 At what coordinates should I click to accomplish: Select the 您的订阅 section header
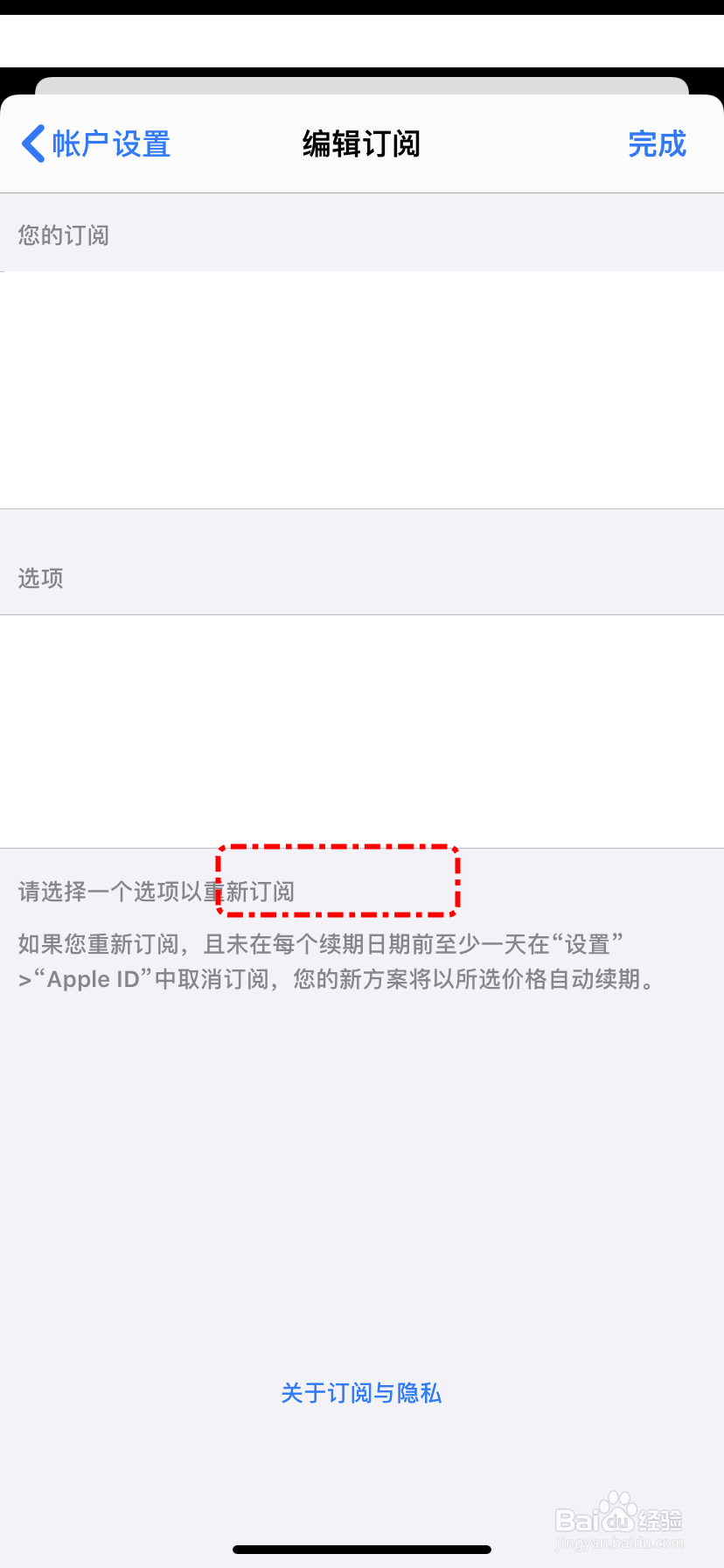(64, 235)
